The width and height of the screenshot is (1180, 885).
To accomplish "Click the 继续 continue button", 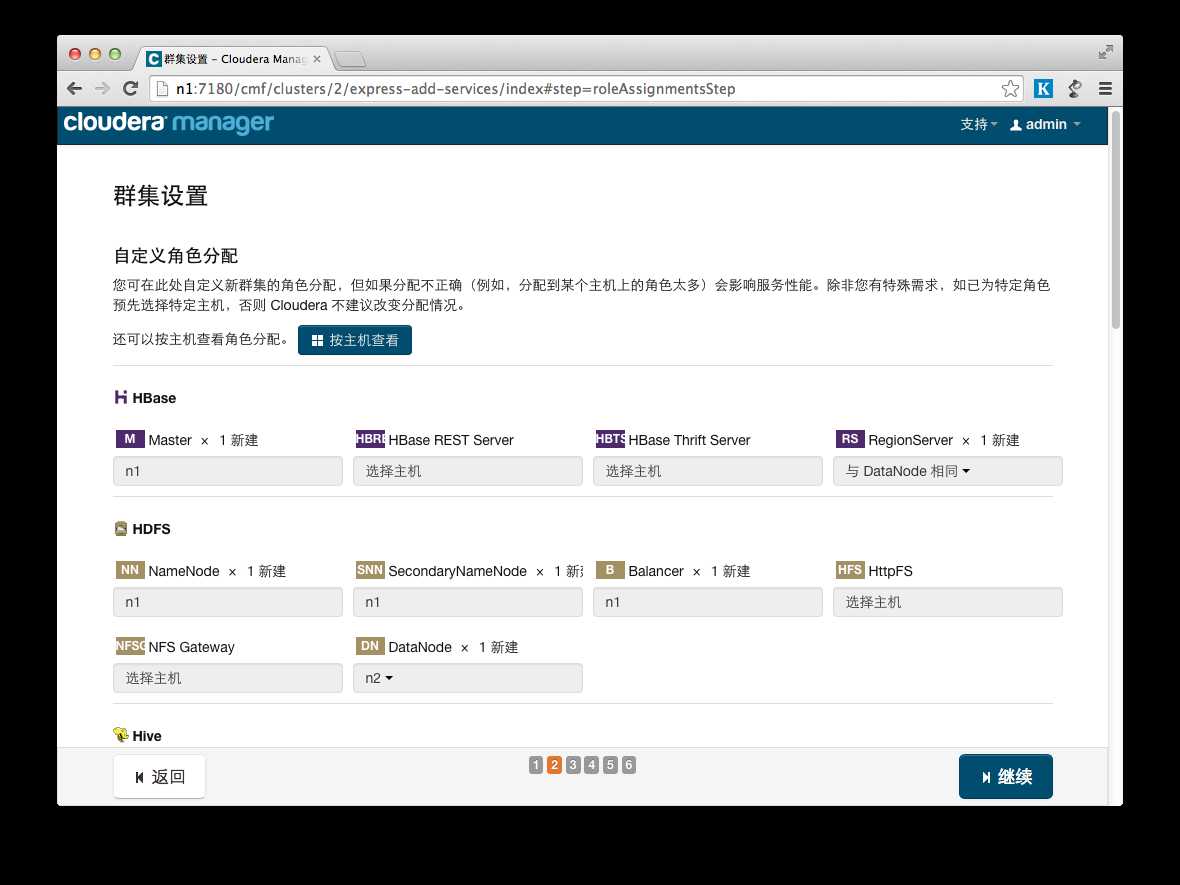I will [x=1005, y=777].
